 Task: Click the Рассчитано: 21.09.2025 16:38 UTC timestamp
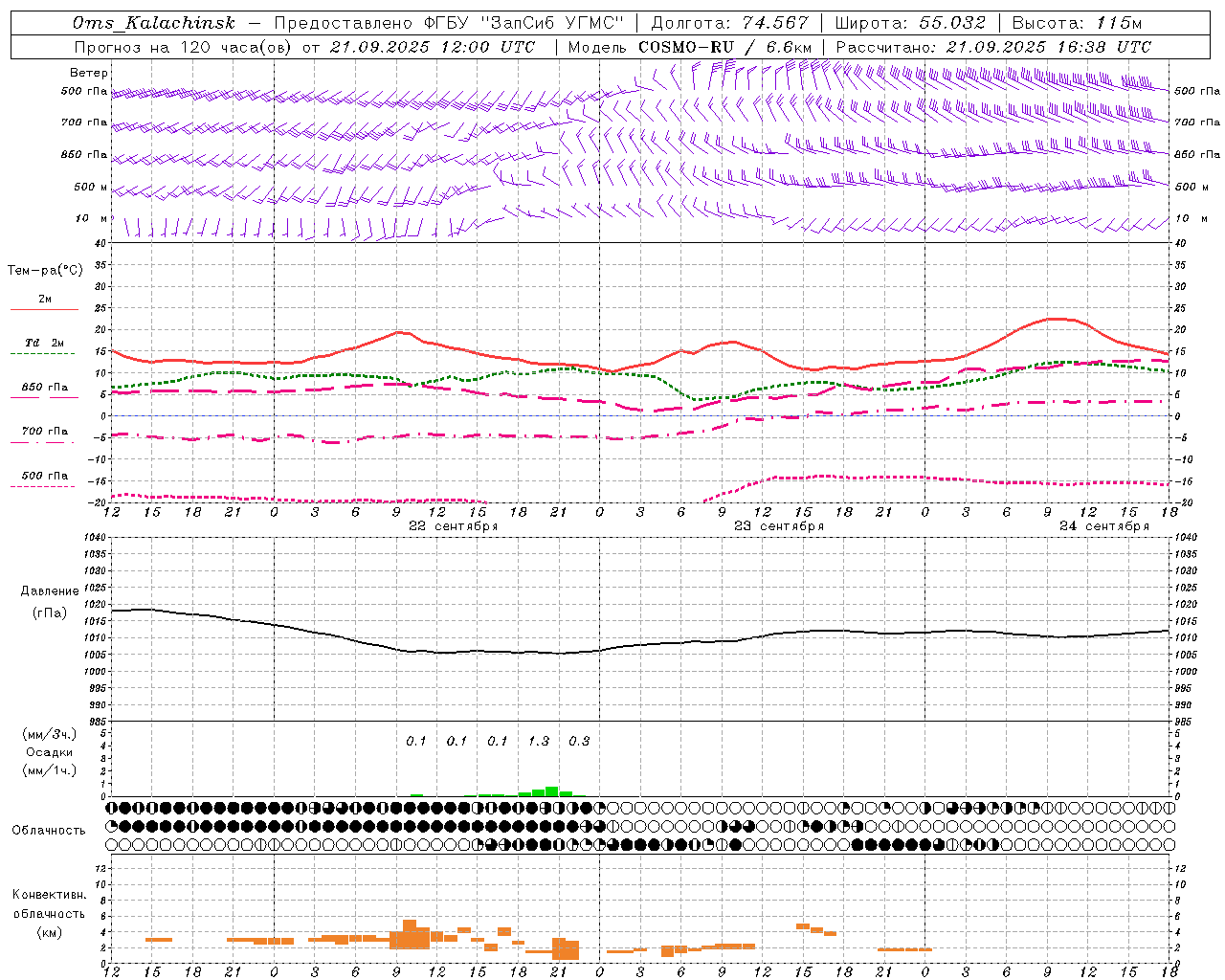click(993, 47)
